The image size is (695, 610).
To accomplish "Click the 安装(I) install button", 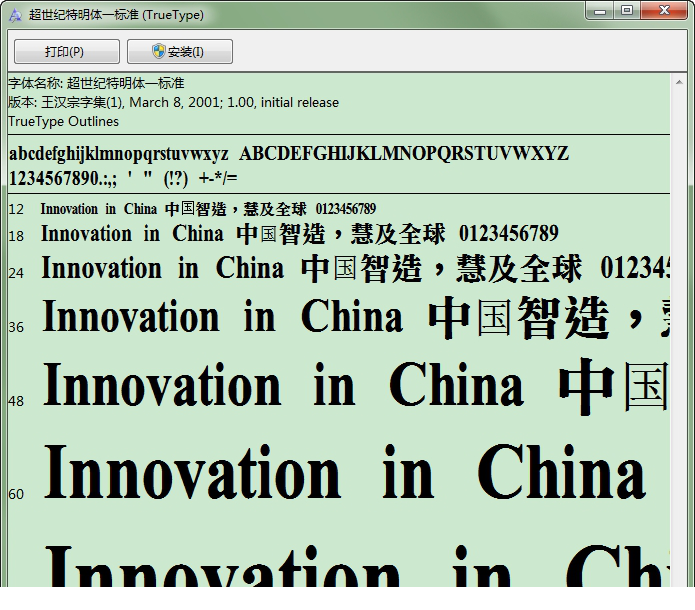I will pos(180,51).
